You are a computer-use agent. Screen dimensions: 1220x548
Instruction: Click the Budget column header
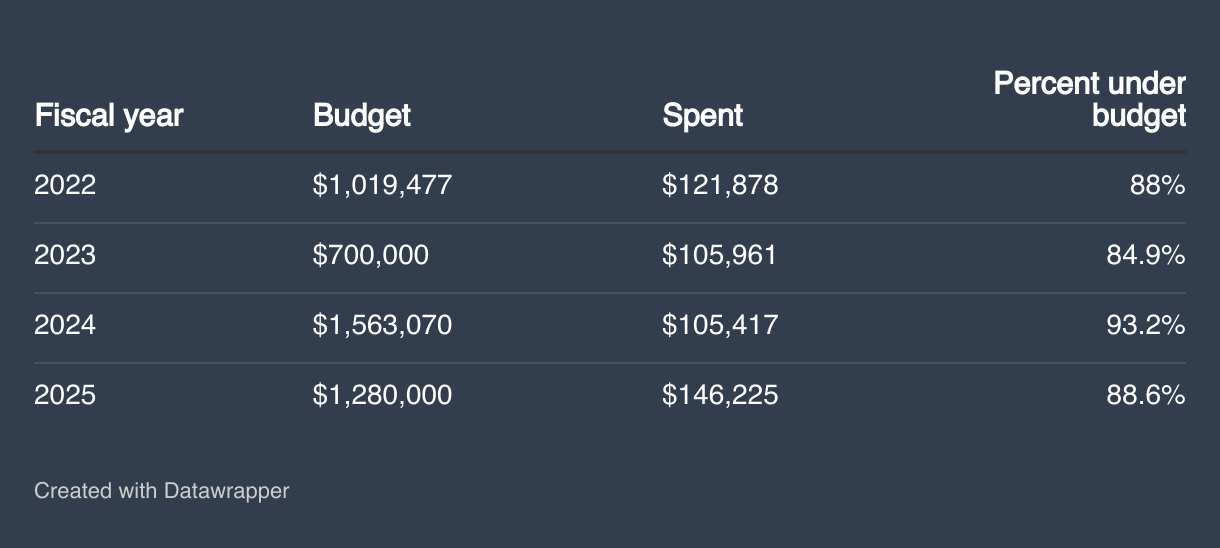coord(362,116)
